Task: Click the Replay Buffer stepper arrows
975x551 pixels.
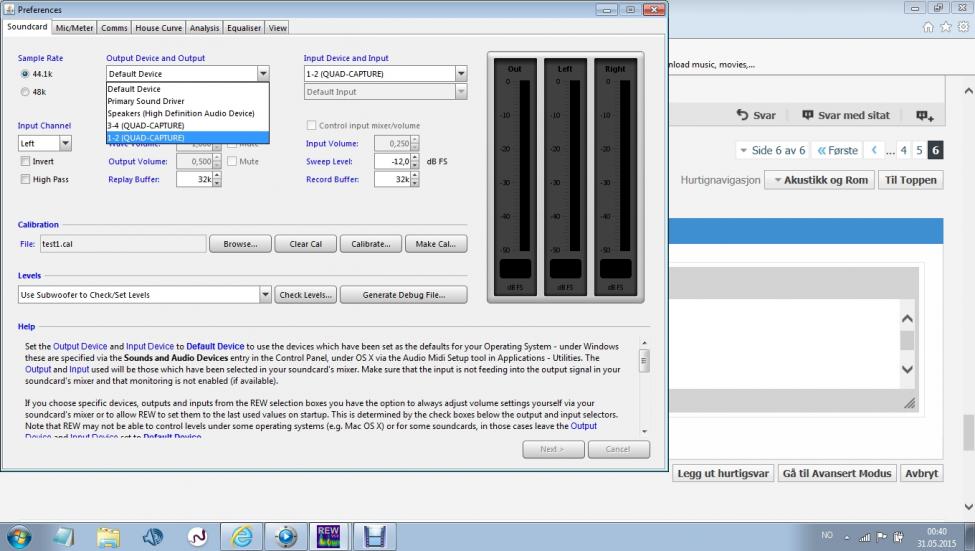Action: [x=217, y=179]
